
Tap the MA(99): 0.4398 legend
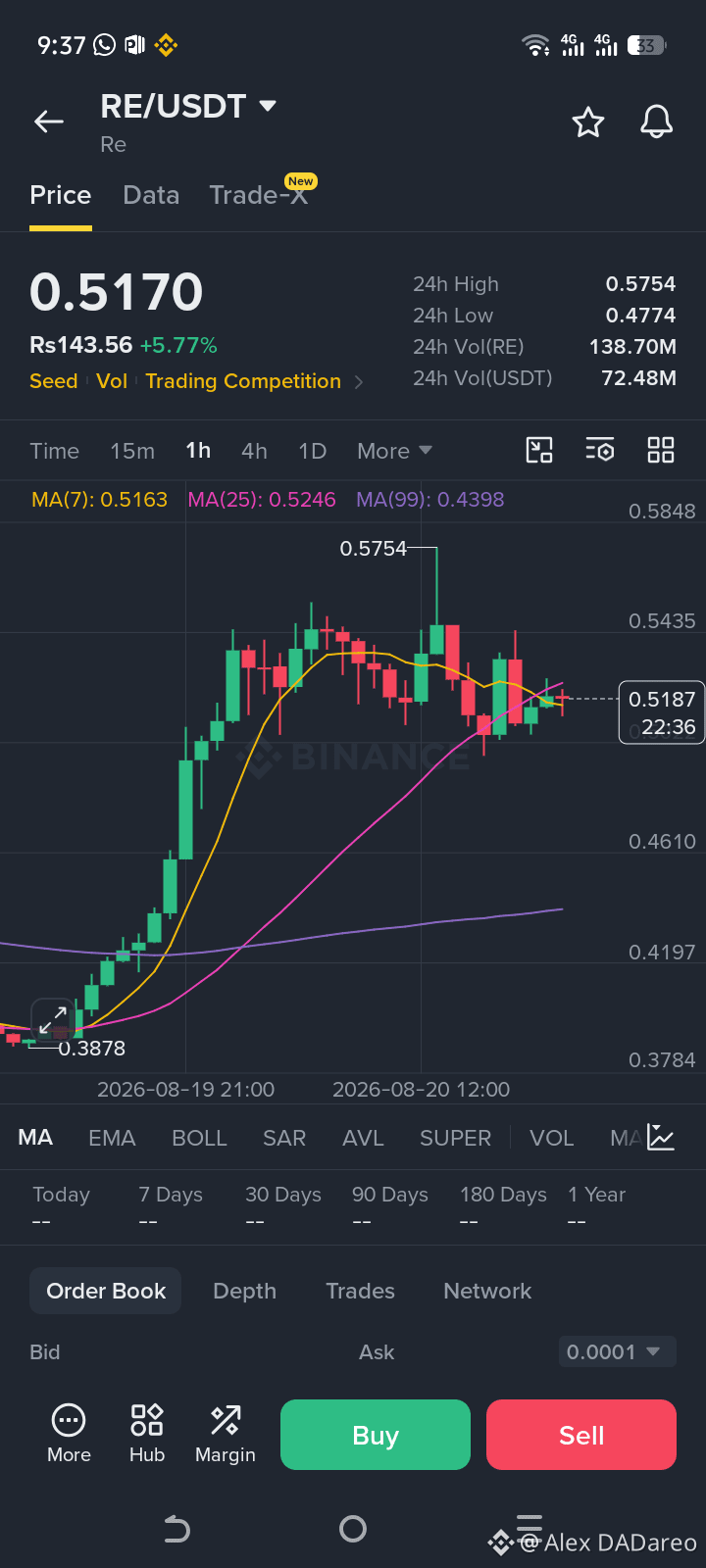click(x=430, y=500)
